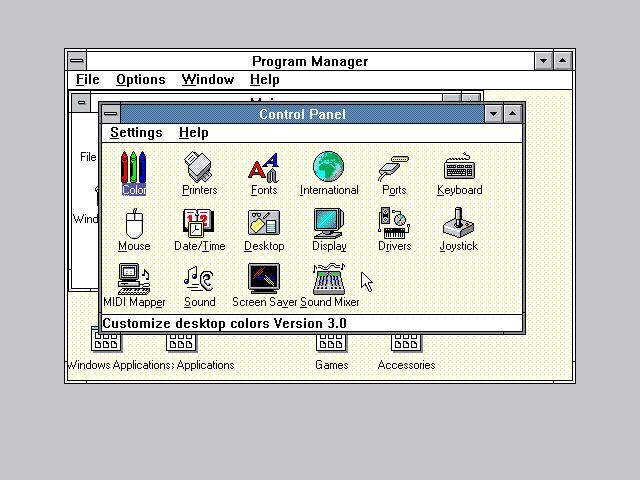The image size is (640, 480).
Task: Minimize the Control Panel window
Action: pyautogui.click(x=493, y=114)
